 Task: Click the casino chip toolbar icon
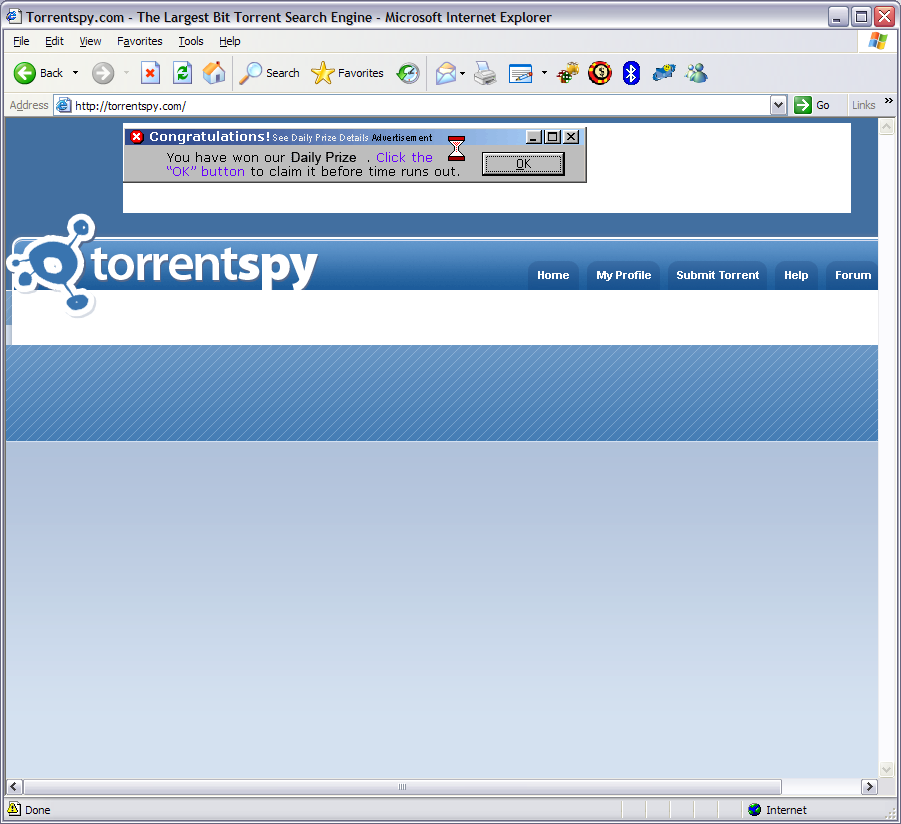(x=600, y=73)
